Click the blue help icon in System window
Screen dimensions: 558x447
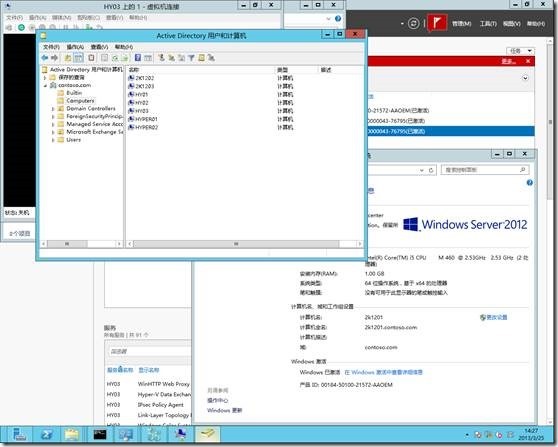pyautogui.click(x=530, y=183)
